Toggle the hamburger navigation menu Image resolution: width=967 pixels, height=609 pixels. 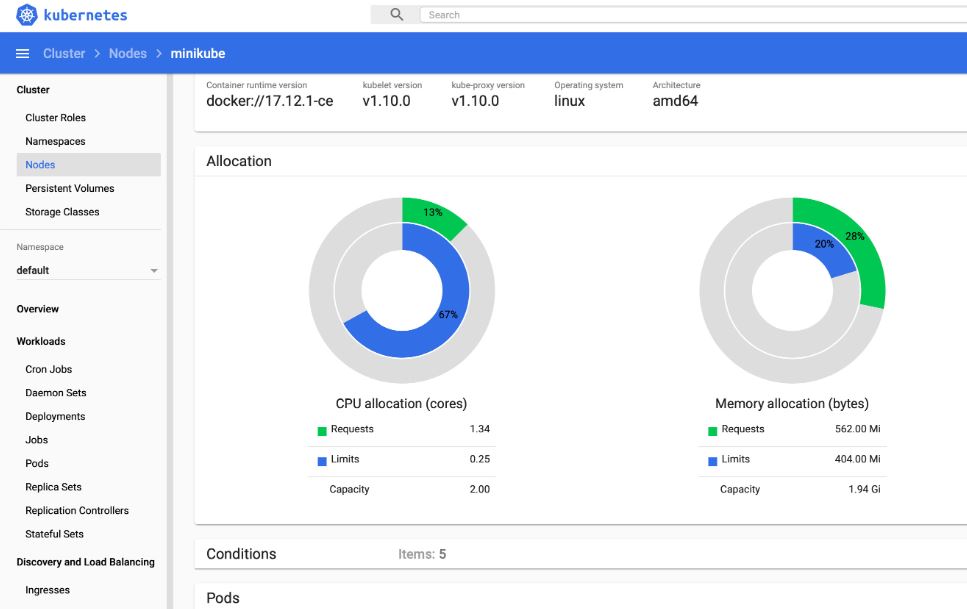22,54
